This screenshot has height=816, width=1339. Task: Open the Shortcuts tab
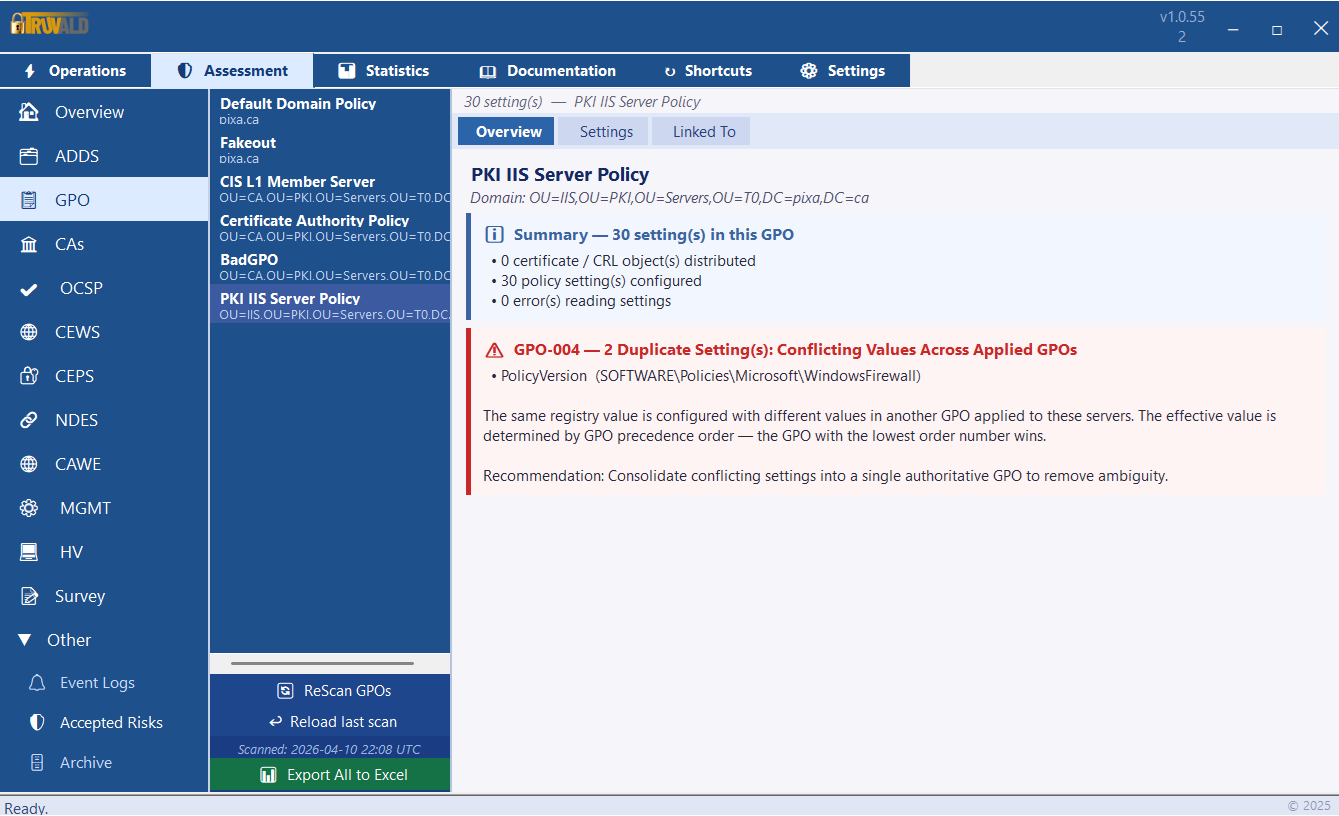click(x=708, y=71)
